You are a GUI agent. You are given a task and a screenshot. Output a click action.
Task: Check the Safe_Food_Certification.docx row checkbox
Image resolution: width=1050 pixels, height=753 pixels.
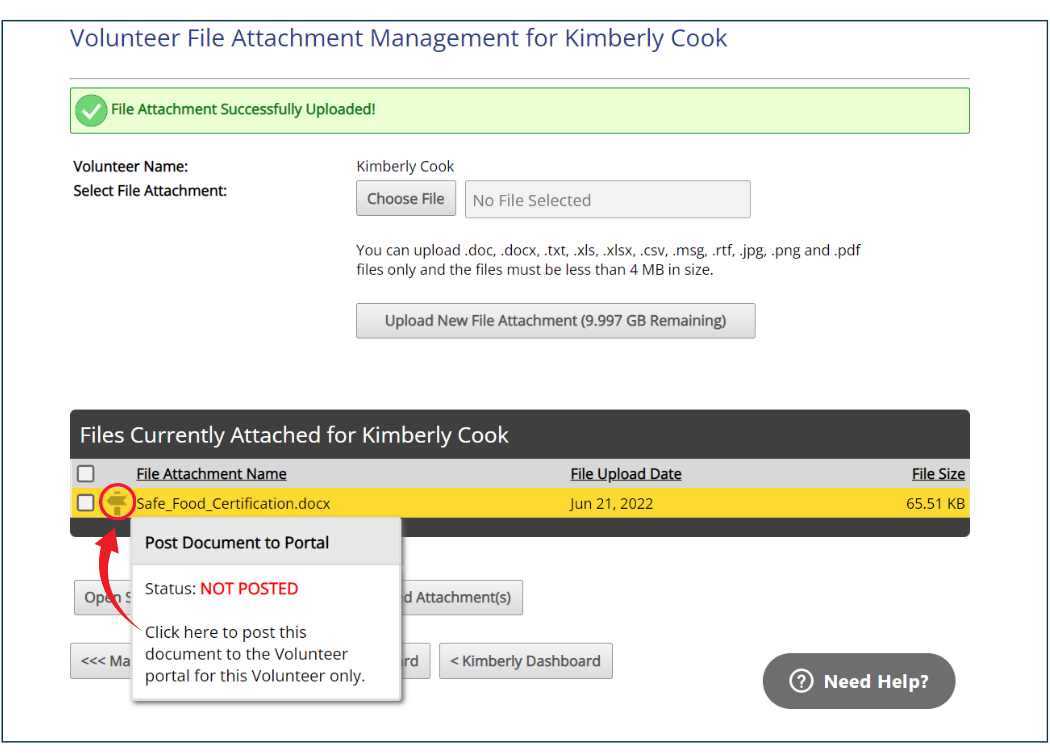click(x=86, y=502)
